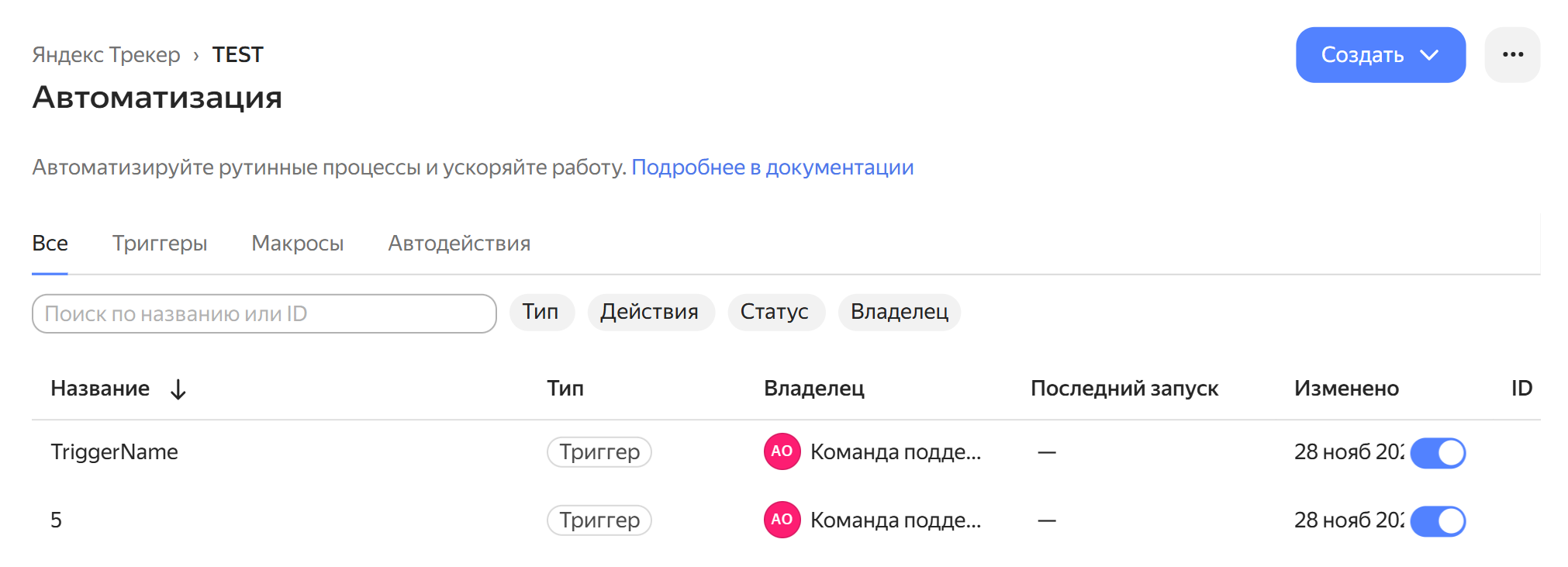Viewport: 1568px width, 567px height.
Task: Expand the Владелец filter
Action: coord(900,312)
